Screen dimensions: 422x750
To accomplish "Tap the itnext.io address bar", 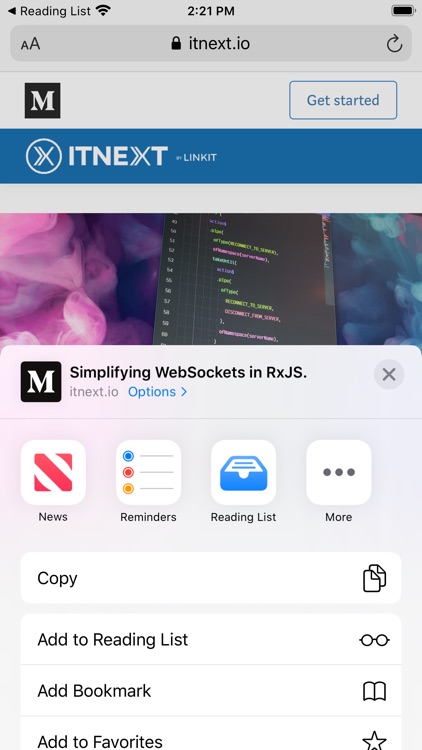I will pos(211,44).
